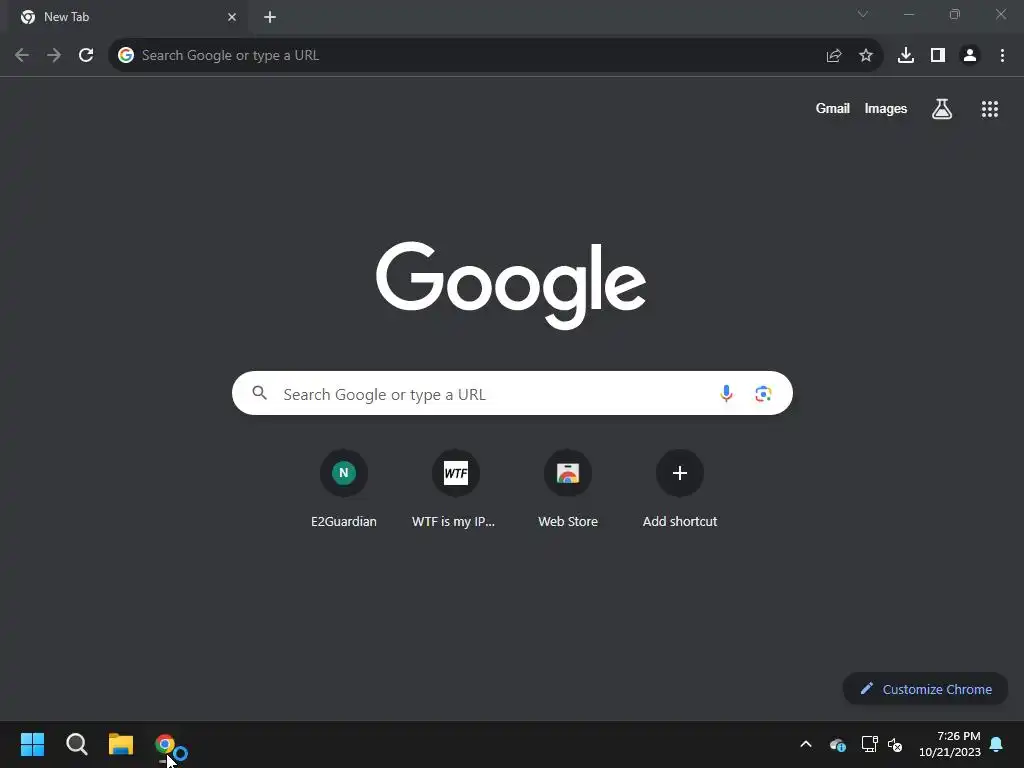The image size is (1024, 768).
Task: Close the New Tab tab
Action: pos(232,17)
